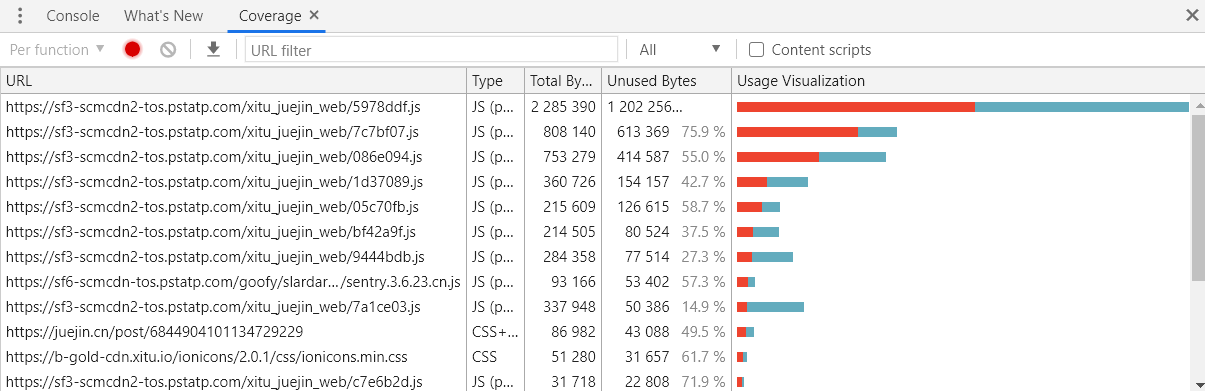Select the 7a1ce03.js row URL
Image resolution: width=1205 pixels, height=391 pixels.
pos(213,306)
